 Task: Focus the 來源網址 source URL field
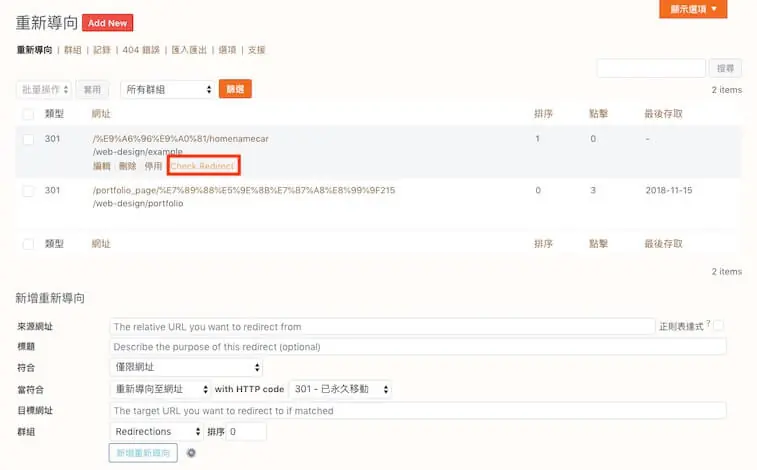[382, 327]
